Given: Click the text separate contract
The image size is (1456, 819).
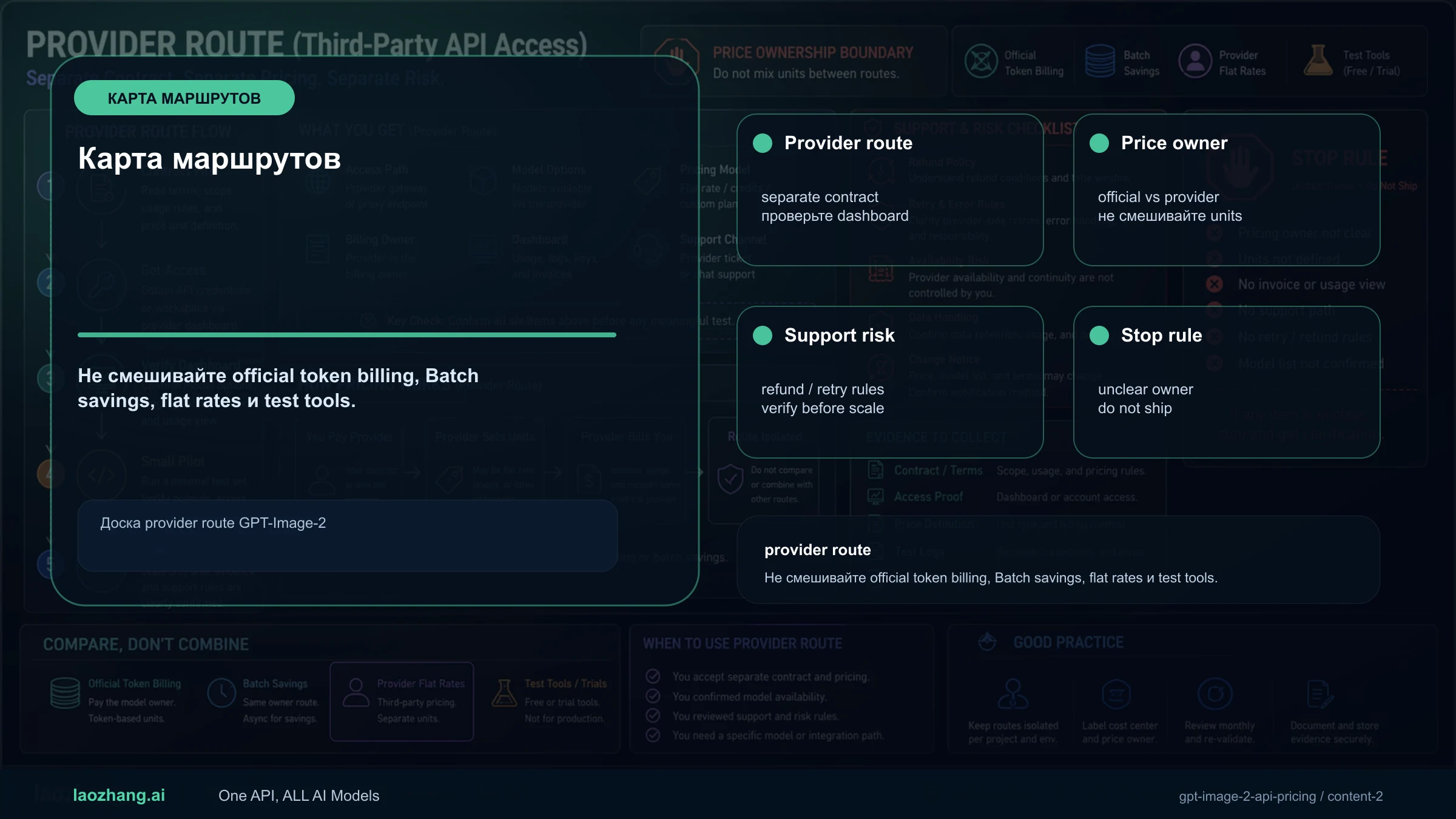Looking at the screenshot, I should pyautogui.click(x=820, y=197).
